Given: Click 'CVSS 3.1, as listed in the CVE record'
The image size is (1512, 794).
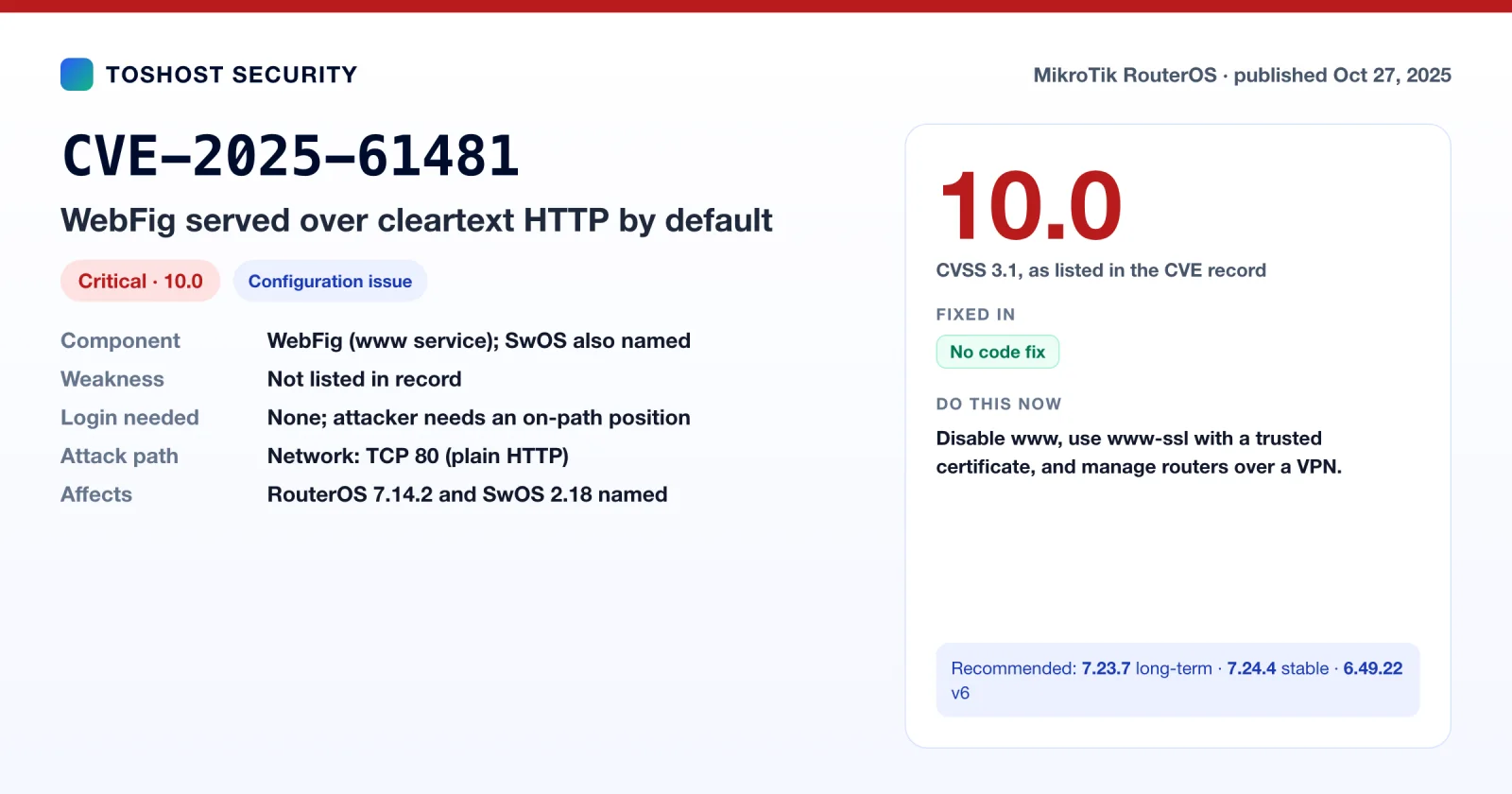Looking at the screenshot, I should [x=1101, y=270].
